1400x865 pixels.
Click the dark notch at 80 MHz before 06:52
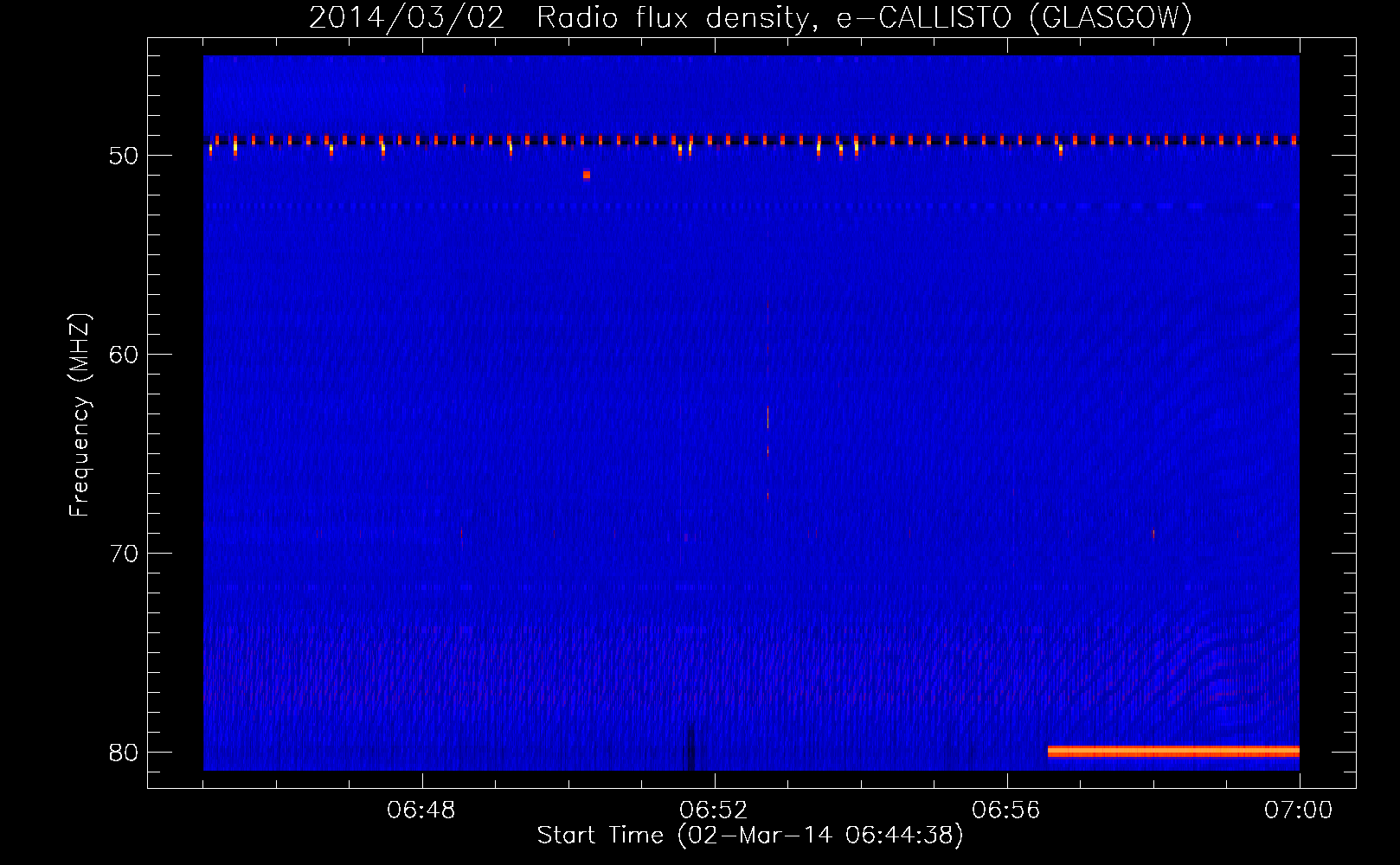coord(690,746)
